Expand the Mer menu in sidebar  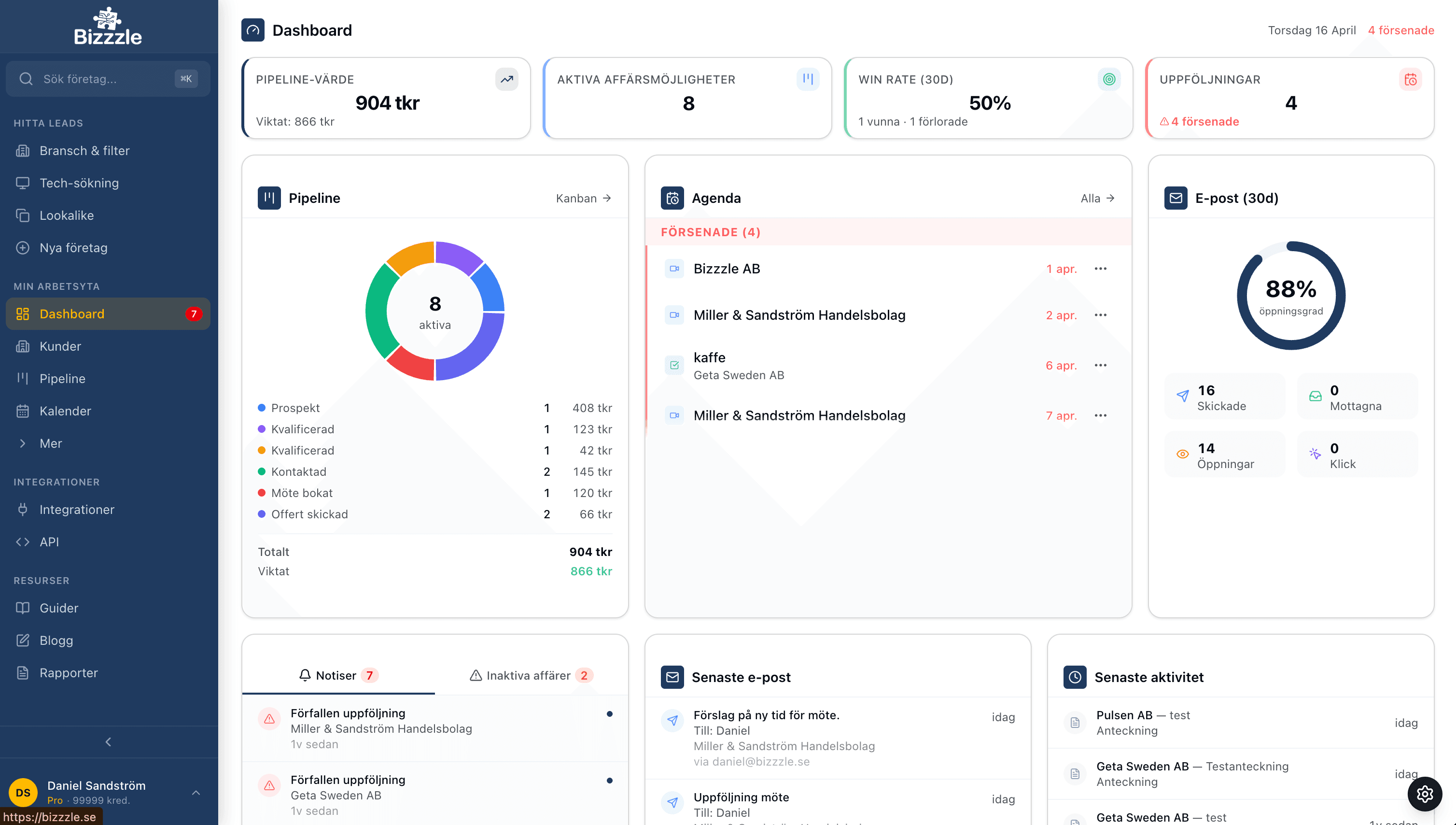pos(51,443)
